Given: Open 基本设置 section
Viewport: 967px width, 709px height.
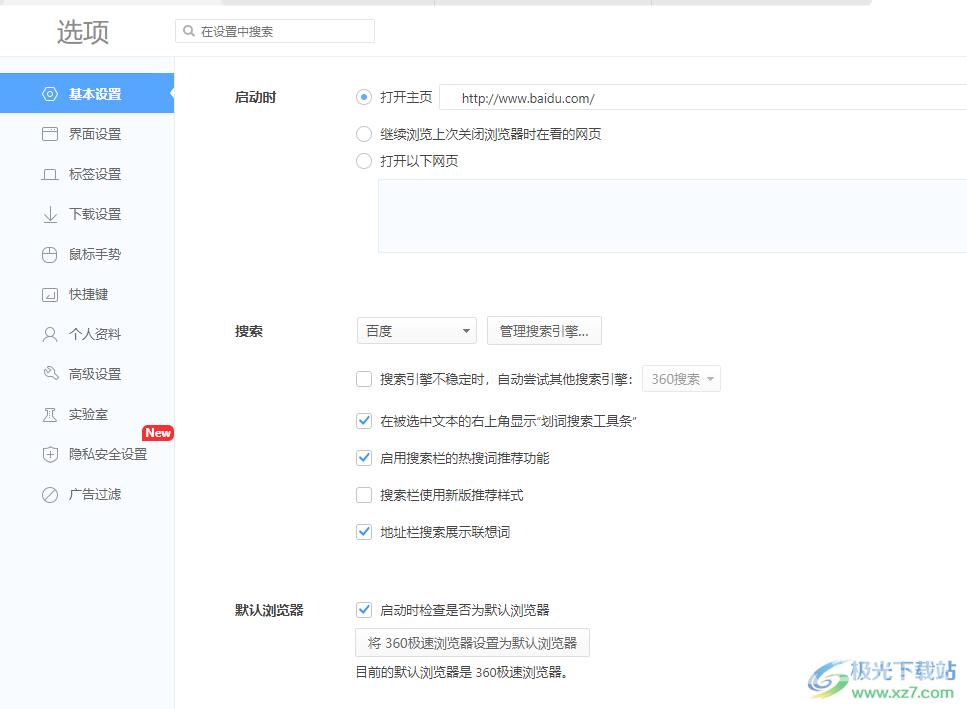Looking at the screenshot, I should (x=87, y=93).
